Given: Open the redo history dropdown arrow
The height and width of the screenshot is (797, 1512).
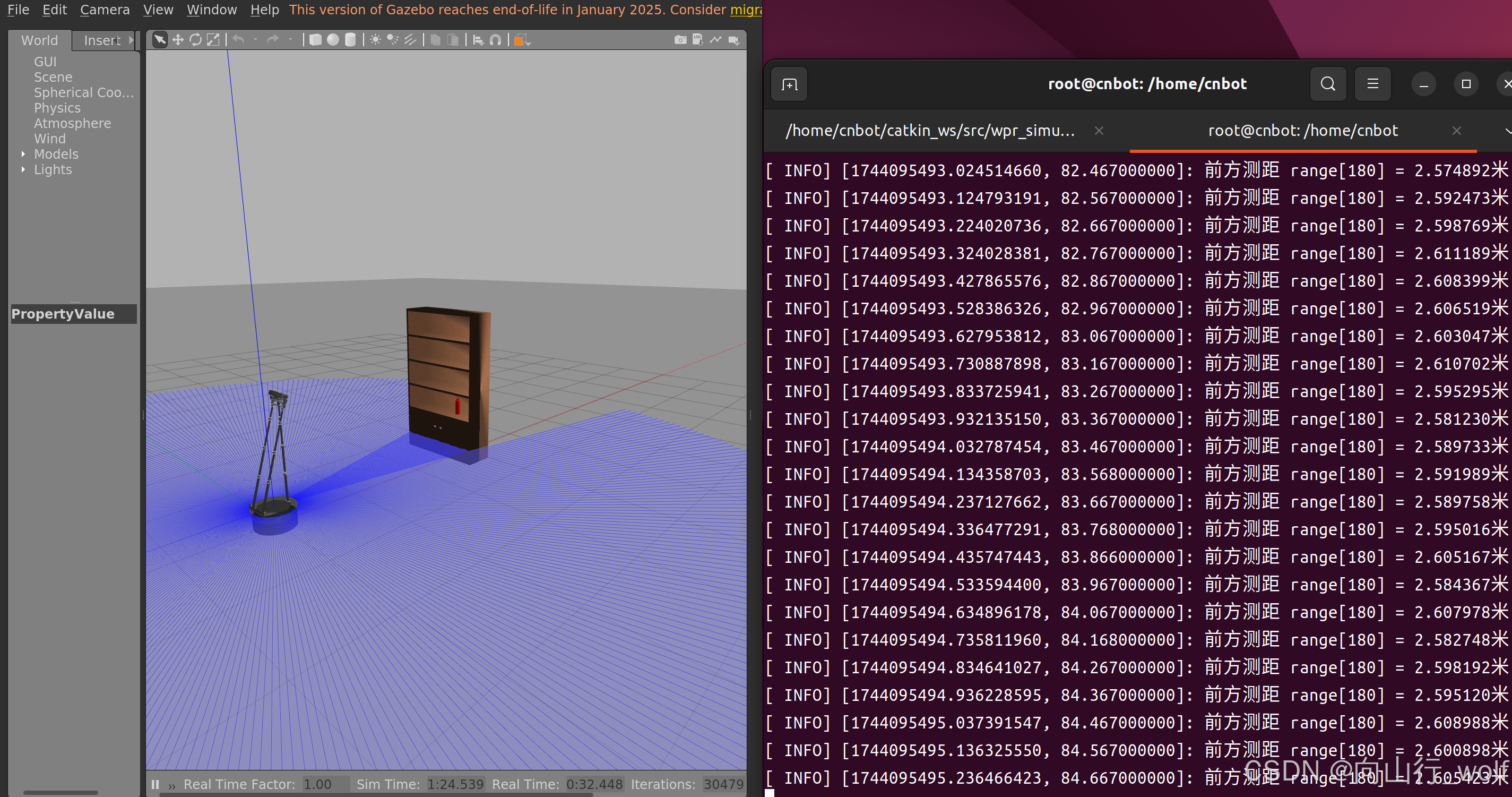Looking at the screenshot, I should pyautogui.click(x=290, y=40).
